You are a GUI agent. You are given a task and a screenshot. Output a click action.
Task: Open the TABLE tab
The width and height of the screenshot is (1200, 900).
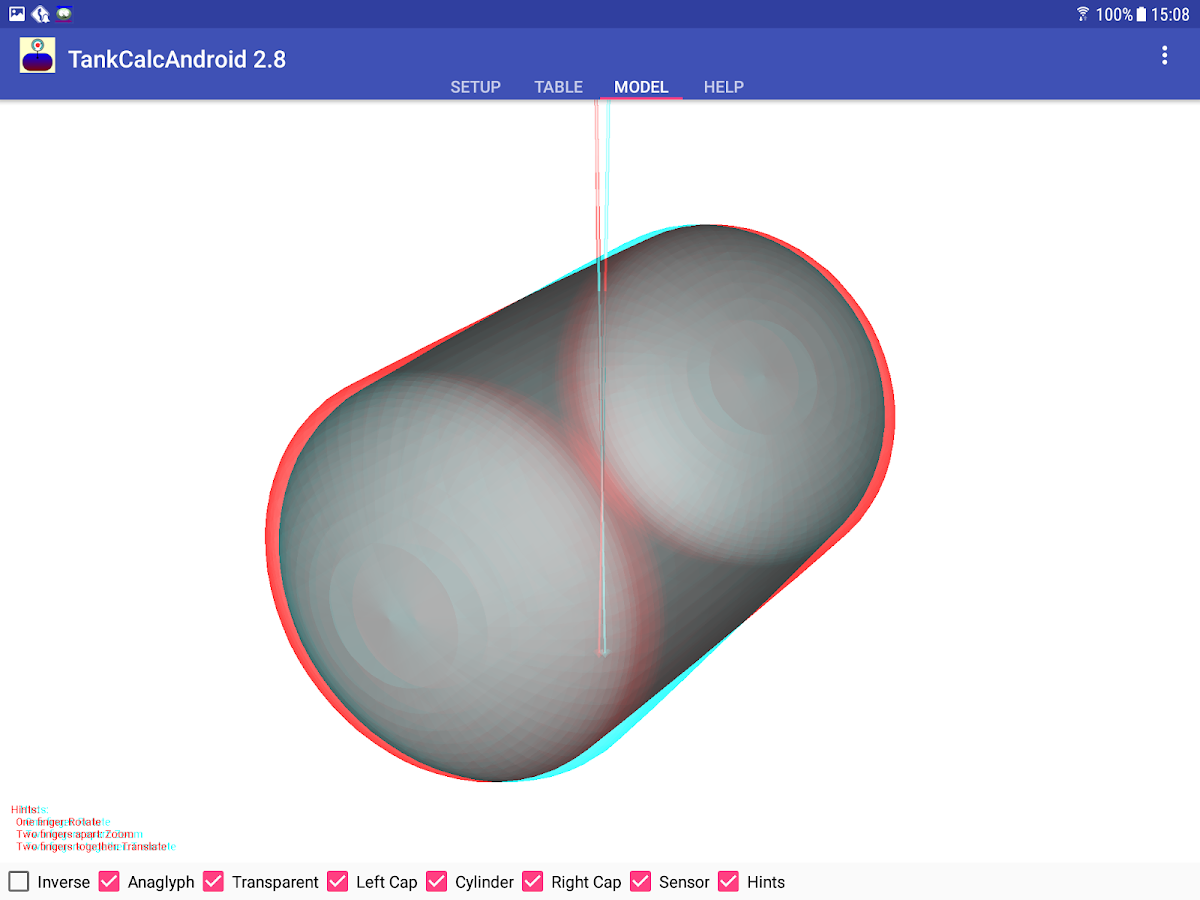558,87
